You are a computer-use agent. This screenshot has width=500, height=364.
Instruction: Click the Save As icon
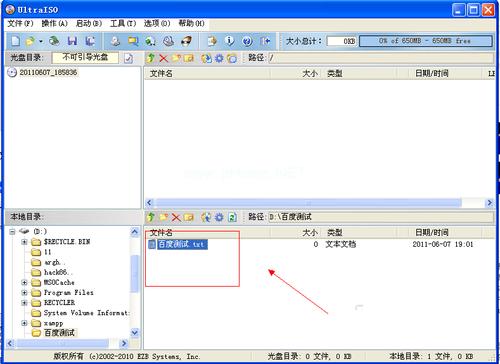click(x=90, y=41)
